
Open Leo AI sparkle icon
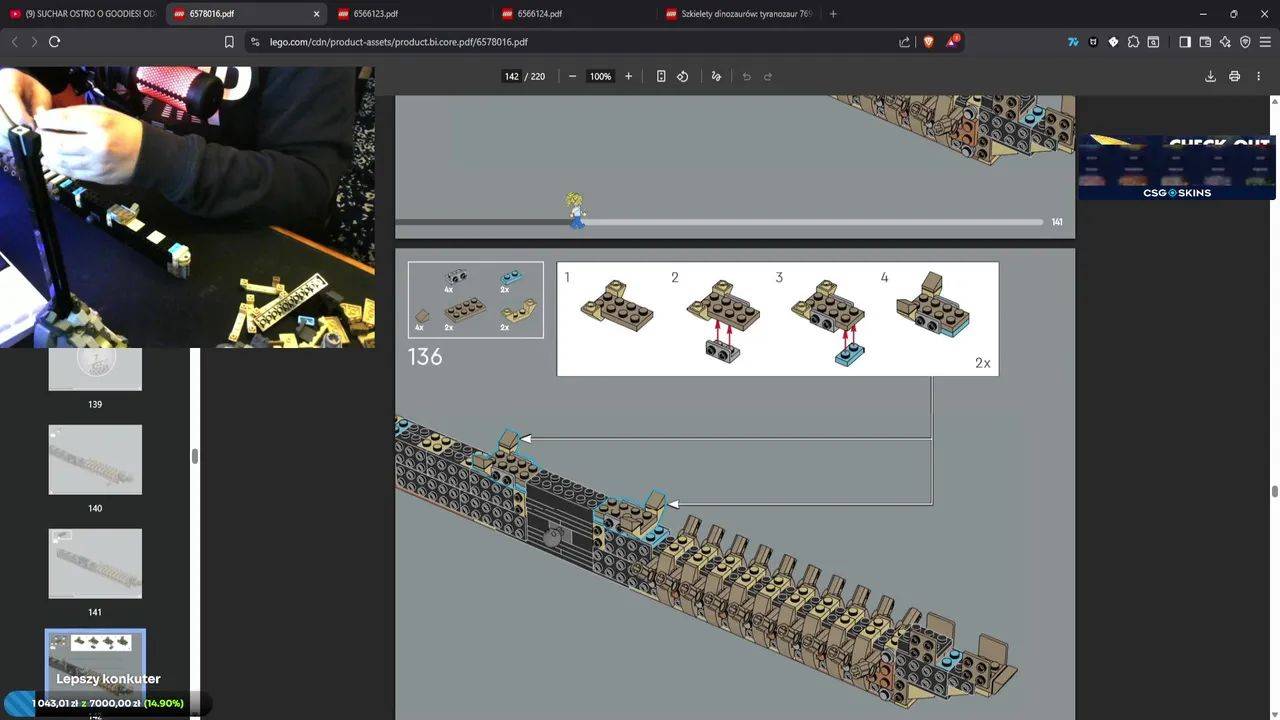point(1225,42)
